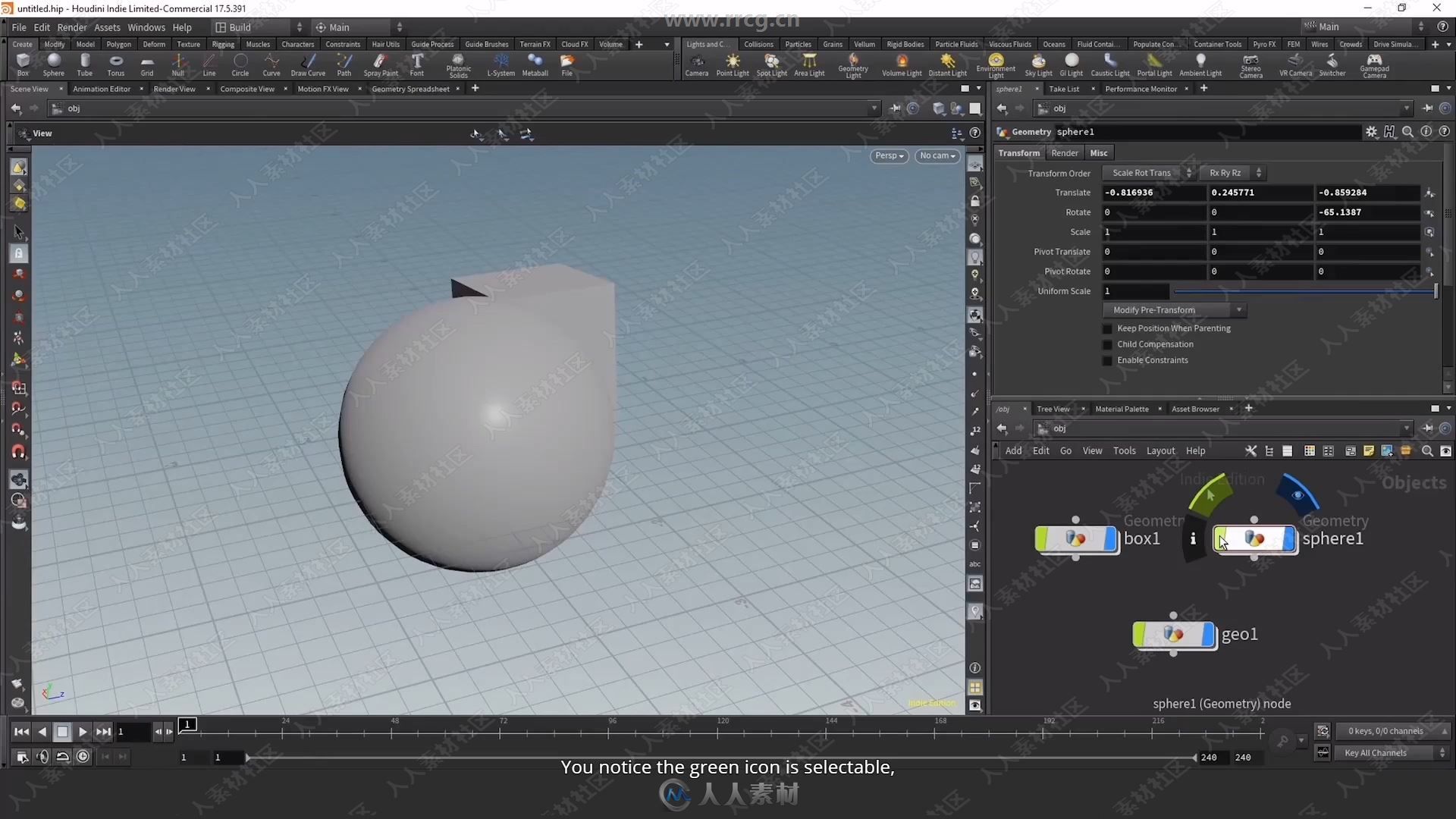Expand the Transform Order dropdown

(x=1148, y=172)
